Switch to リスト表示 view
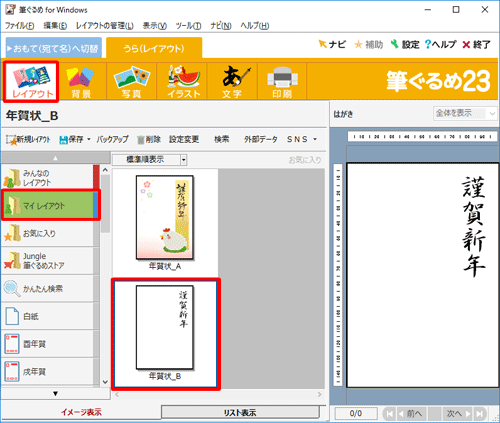This screenshot has width=500, height=423. [240, 412]
